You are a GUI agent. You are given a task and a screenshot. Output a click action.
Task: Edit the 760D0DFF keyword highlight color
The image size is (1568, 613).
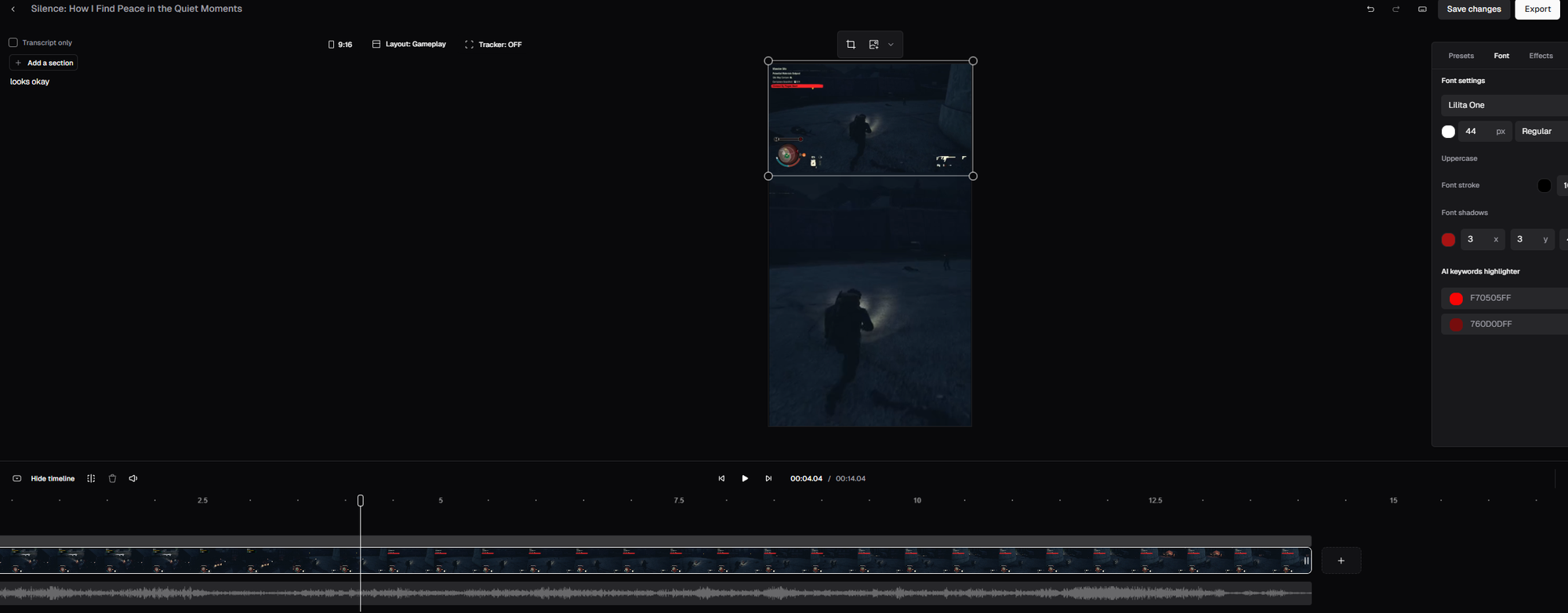click(1504, 325)
